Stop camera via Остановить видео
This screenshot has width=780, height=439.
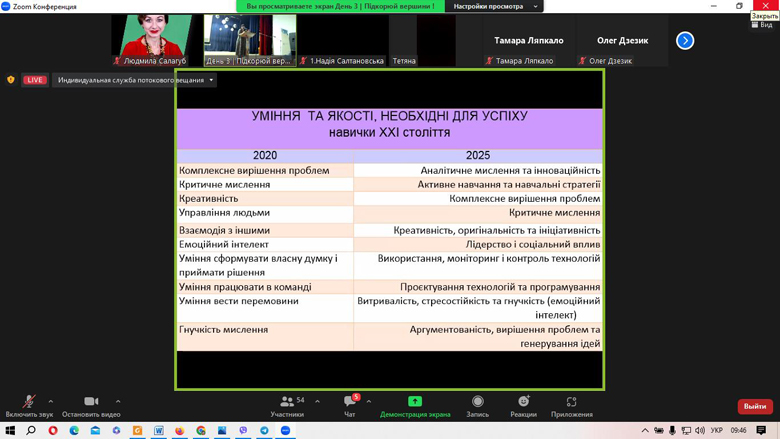coord(91,406)
